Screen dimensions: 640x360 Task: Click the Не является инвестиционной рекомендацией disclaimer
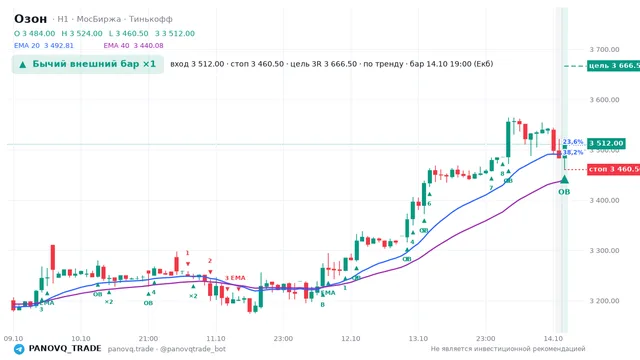(508, 349)
